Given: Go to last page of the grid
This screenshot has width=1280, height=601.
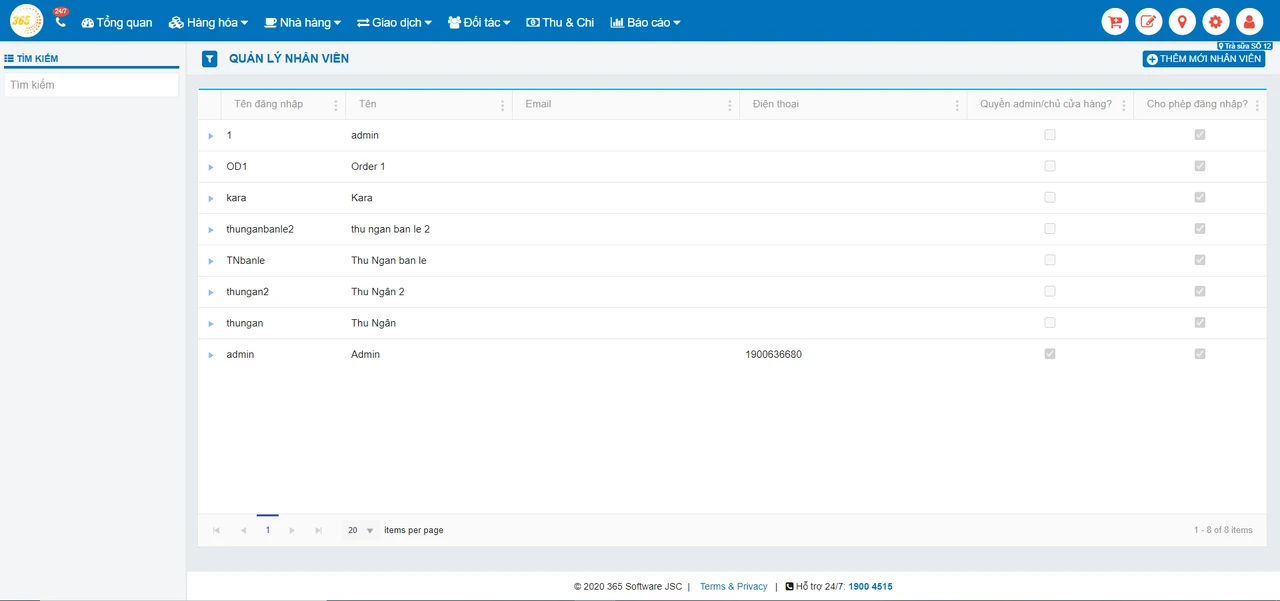Looking at the screenshot, I should [x=318, y=530].
